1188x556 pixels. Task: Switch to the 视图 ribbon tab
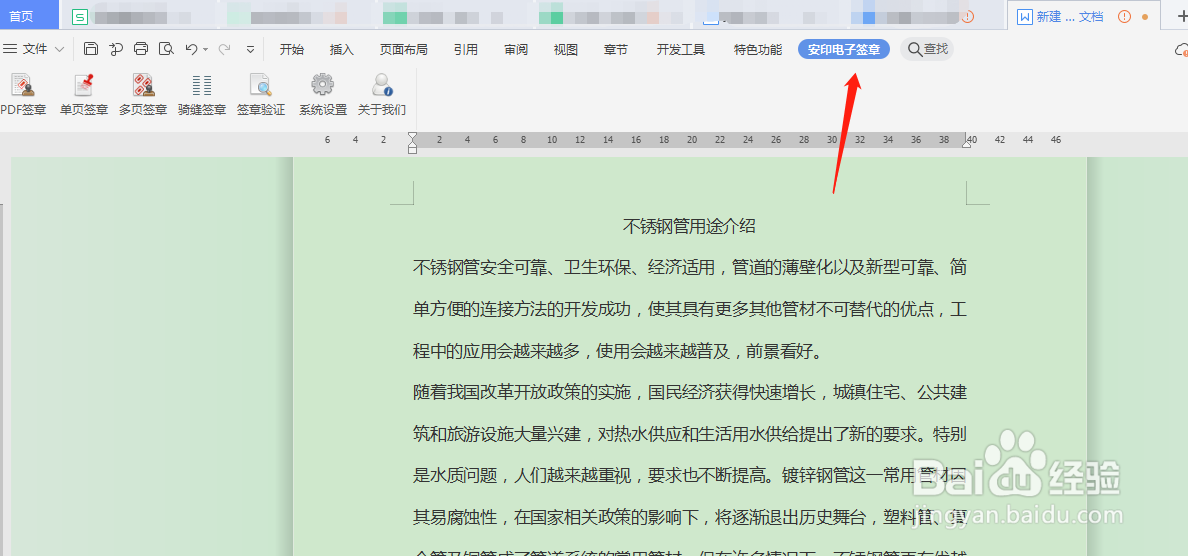pyautogui.click(x=566, y=49)
